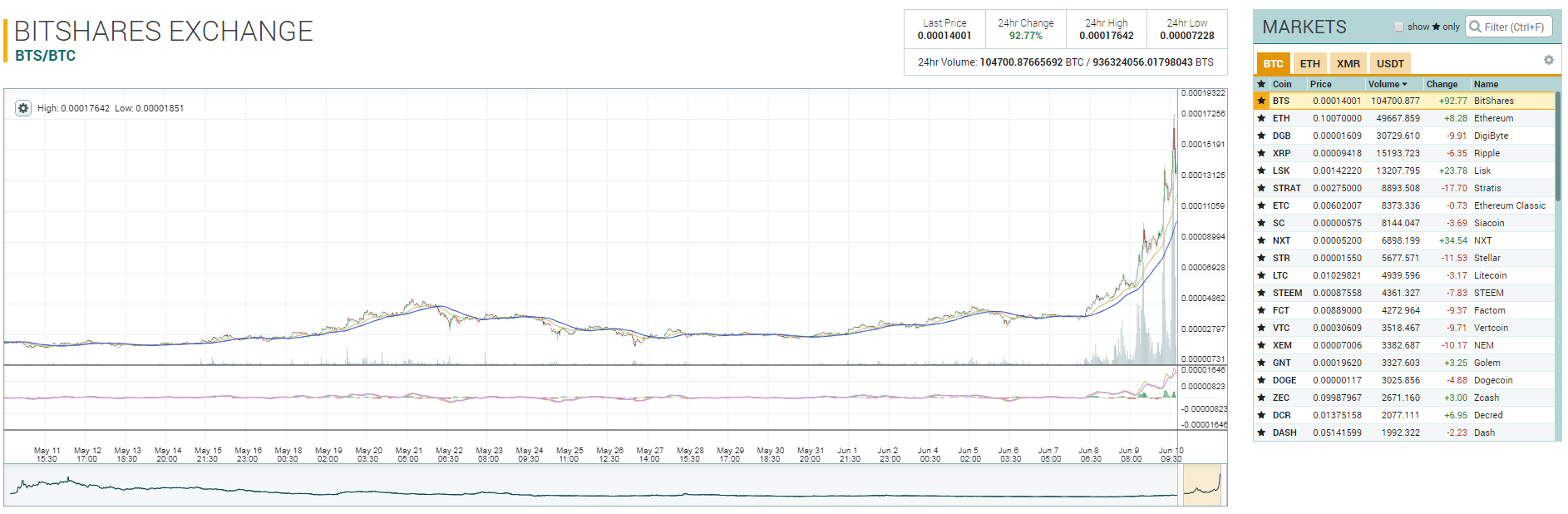Toggle favorite star for DGB row
Screen dimensions: 1568x514
tap(1261, 136)
